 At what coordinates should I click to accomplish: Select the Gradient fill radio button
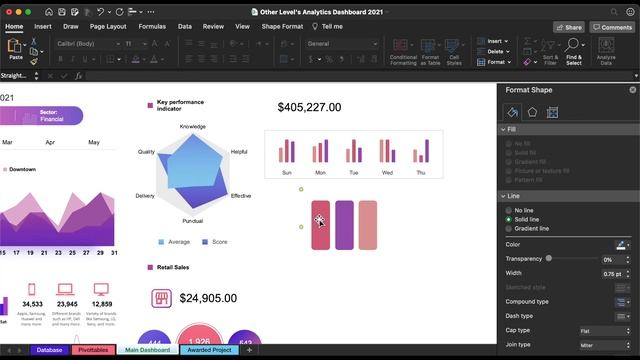(x=508, y=162)
